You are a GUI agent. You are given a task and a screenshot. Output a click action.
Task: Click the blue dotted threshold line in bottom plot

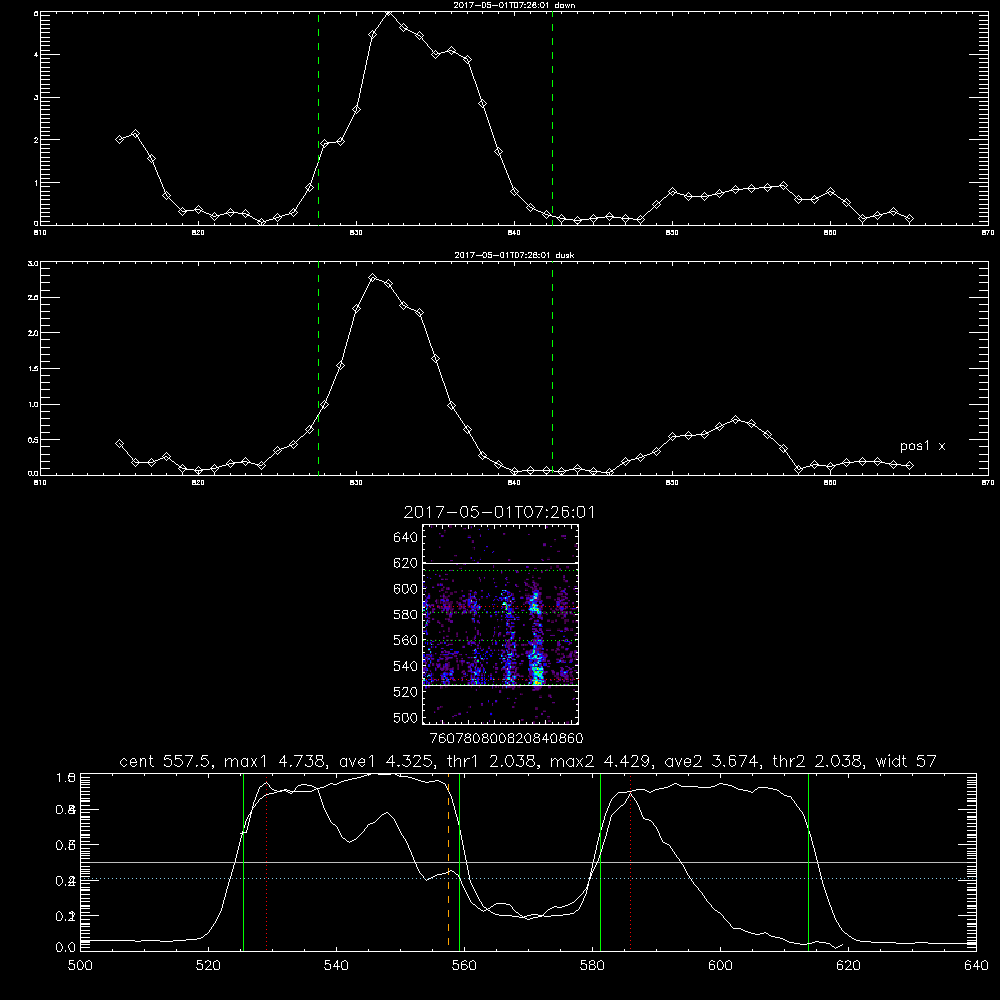pos(528,879)
